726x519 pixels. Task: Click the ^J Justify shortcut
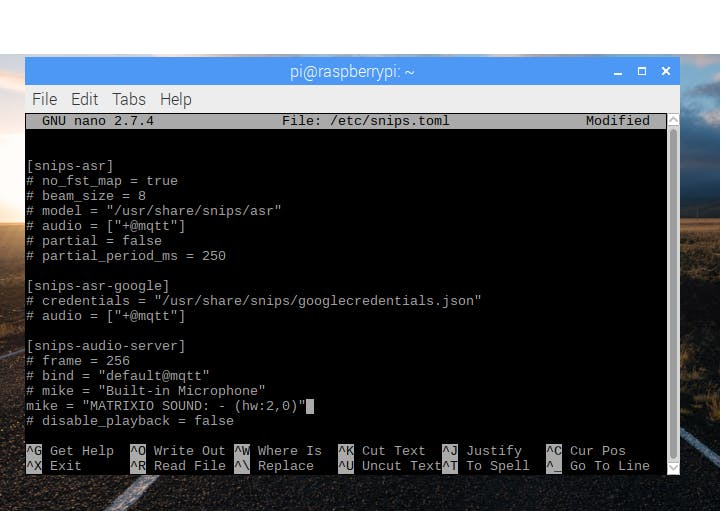(x=482, y=450)
